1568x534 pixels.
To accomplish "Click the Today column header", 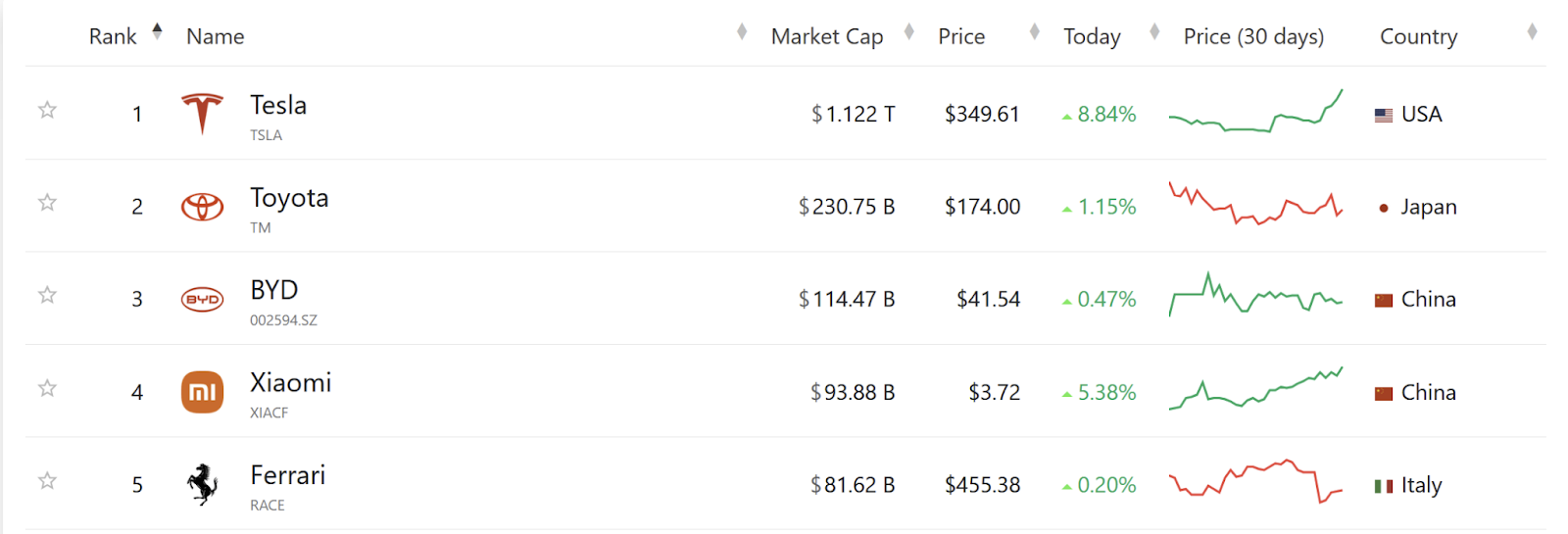I will (1092, 36).
